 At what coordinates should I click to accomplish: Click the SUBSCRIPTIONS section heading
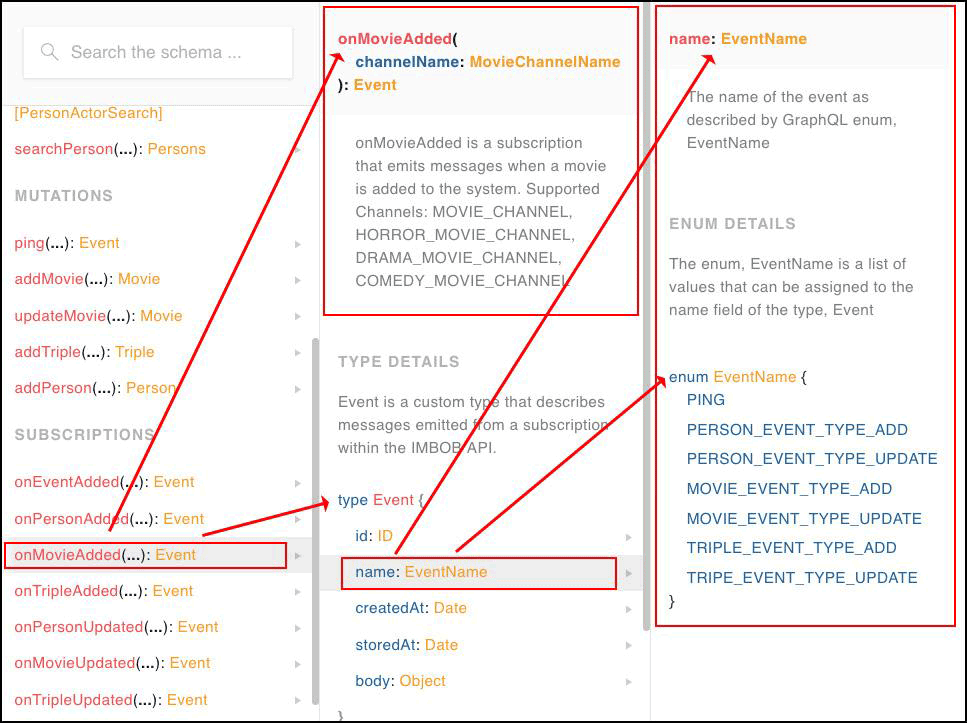click(84, 434)
